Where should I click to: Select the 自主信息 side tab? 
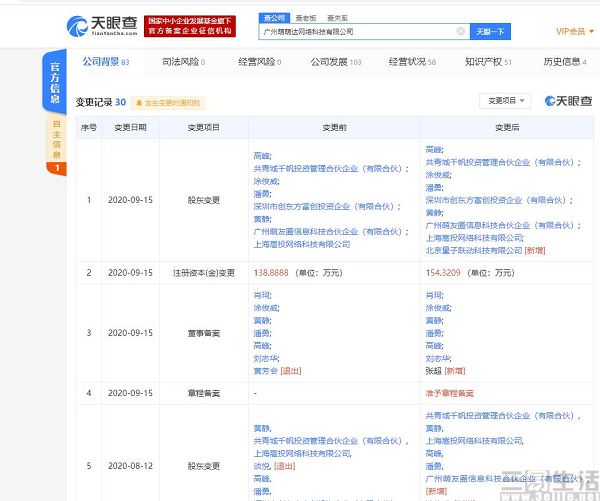[x=57, y=139]
